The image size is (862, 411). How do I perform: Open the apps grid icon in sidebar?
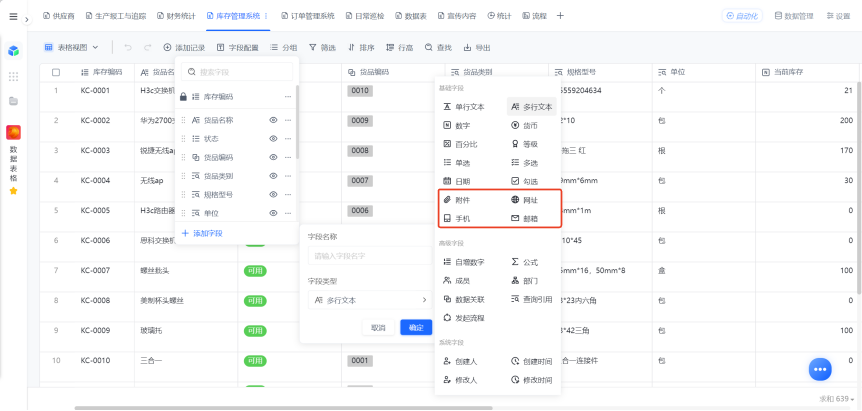coord(13,76)
